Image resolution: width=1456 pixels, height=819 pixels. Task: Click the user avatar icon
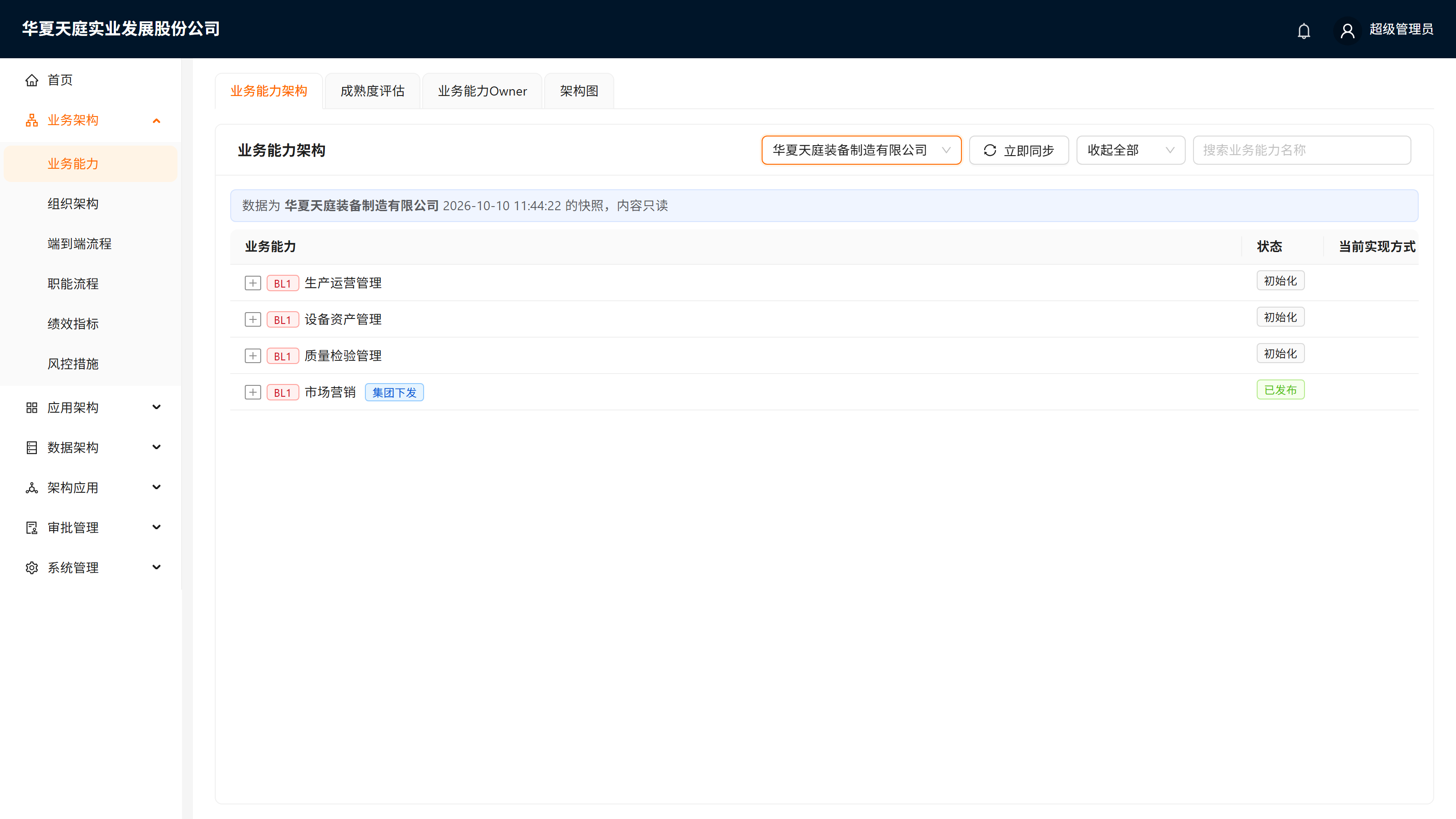point(1347,30)
